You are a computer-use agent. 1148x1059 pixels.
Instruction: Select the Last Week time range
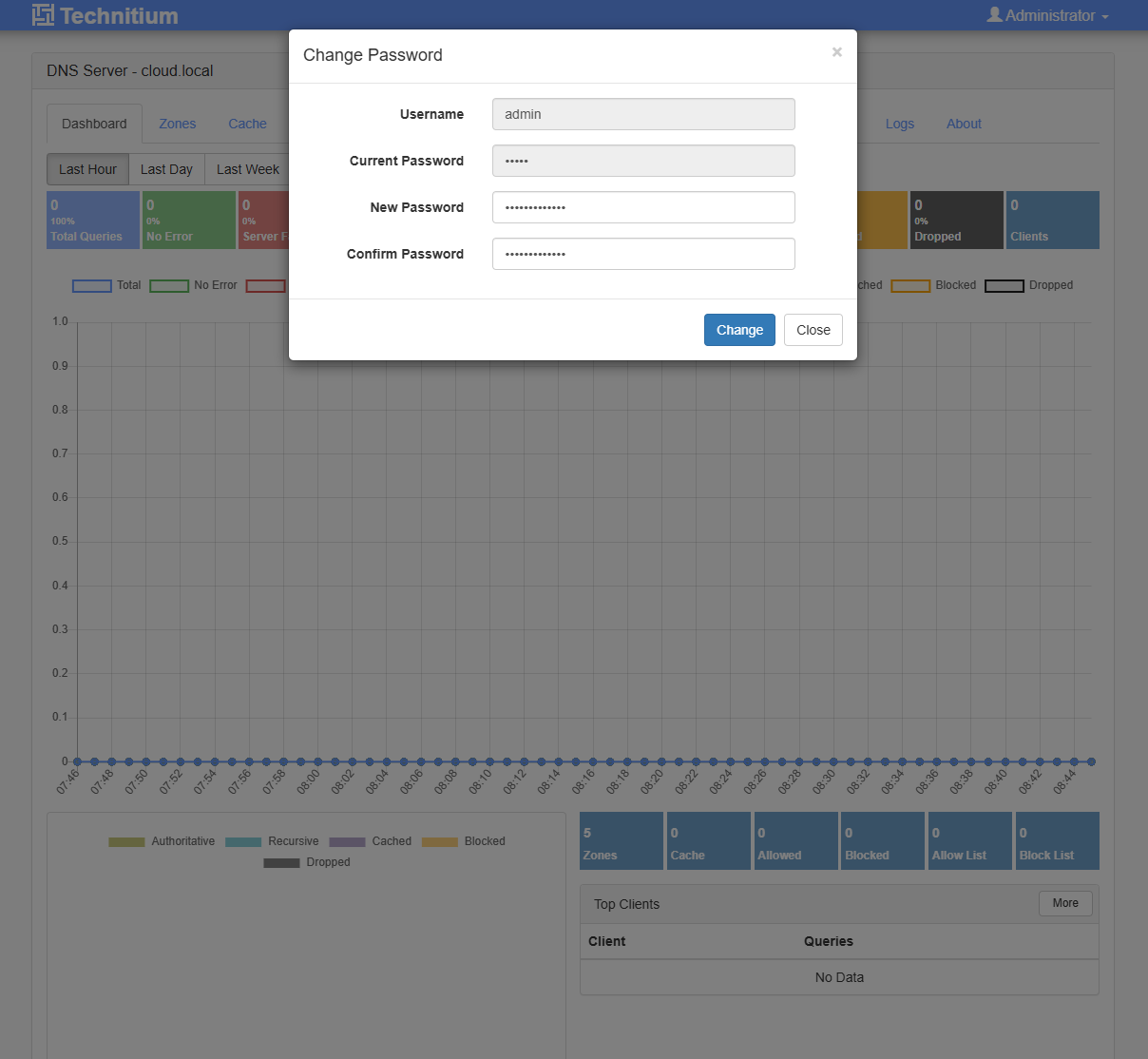click(x=247, y=168)
